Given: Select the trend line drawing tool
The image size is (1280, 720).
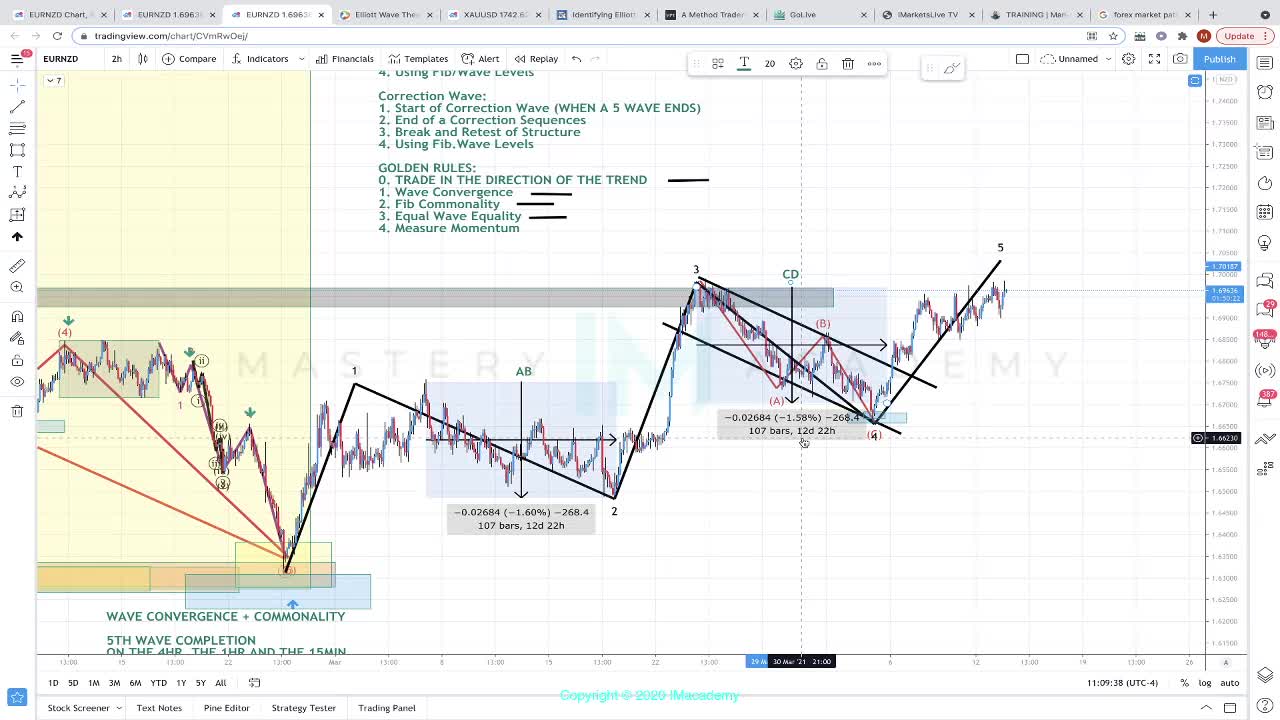Looking at the screenshot, I should 17,106.
